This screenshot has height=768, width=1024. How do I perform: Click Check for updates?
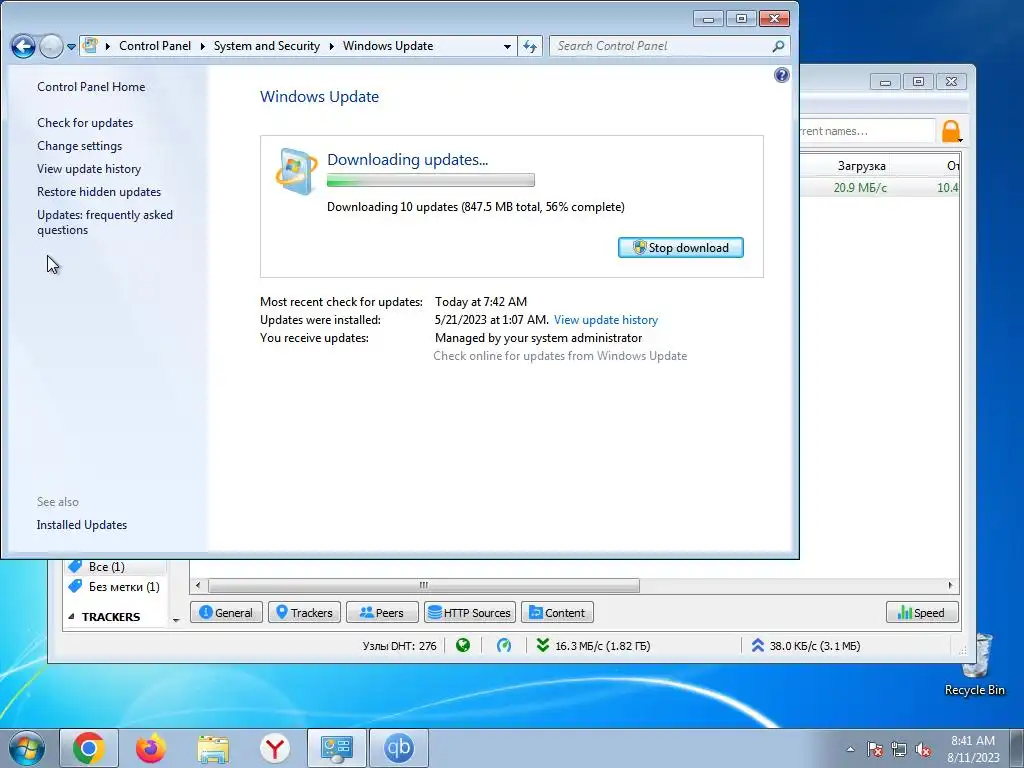tap(85, 123)
